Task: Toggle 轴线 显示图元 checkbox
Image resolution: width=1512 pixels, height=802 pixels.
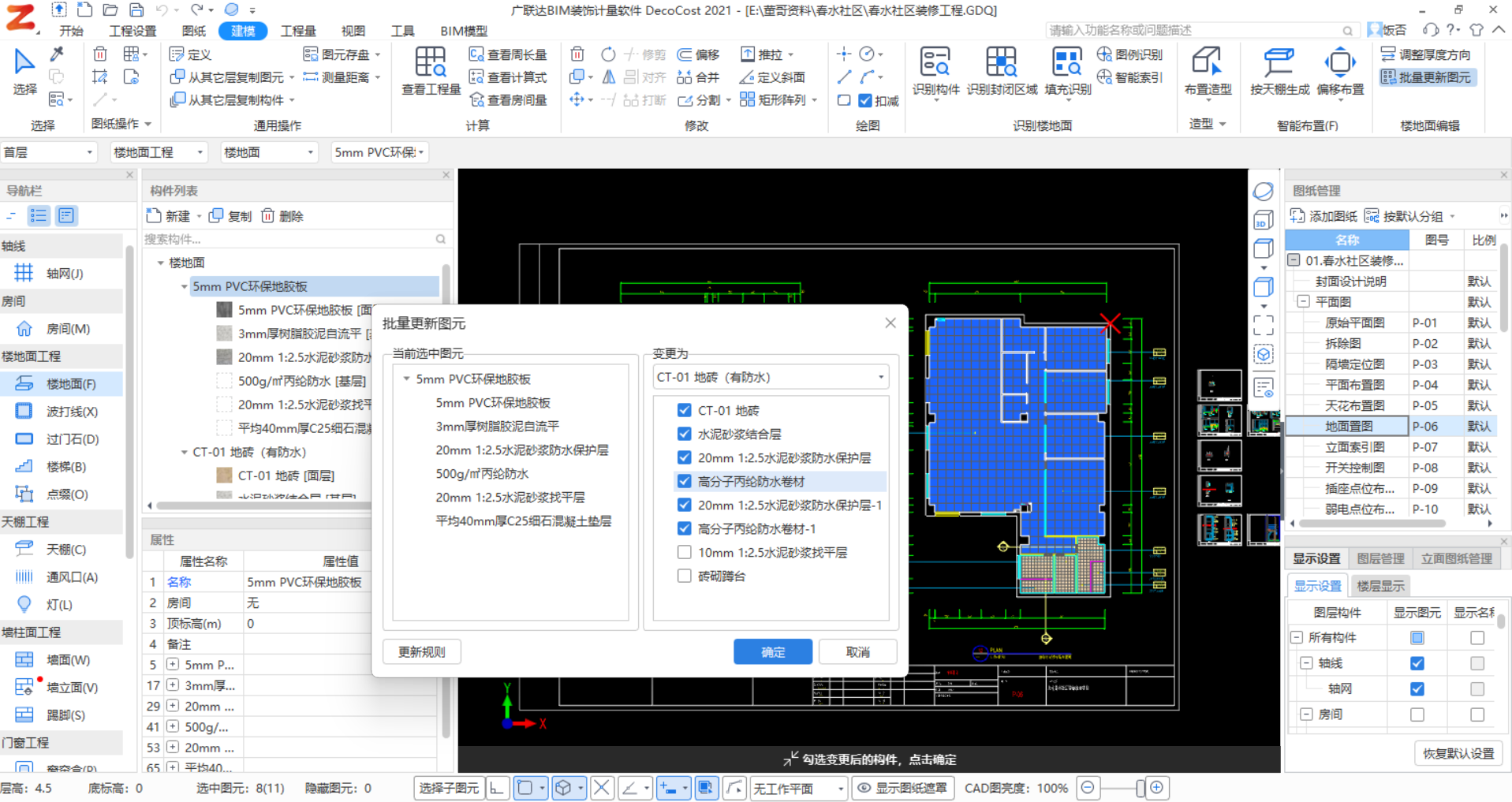Action: pos(1417,663)
